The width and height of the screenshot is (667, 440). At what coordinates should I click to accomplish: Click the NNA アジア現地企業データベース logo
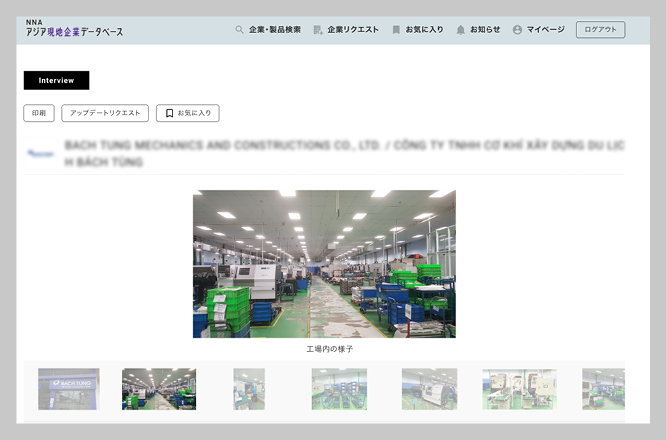(75, 28)
